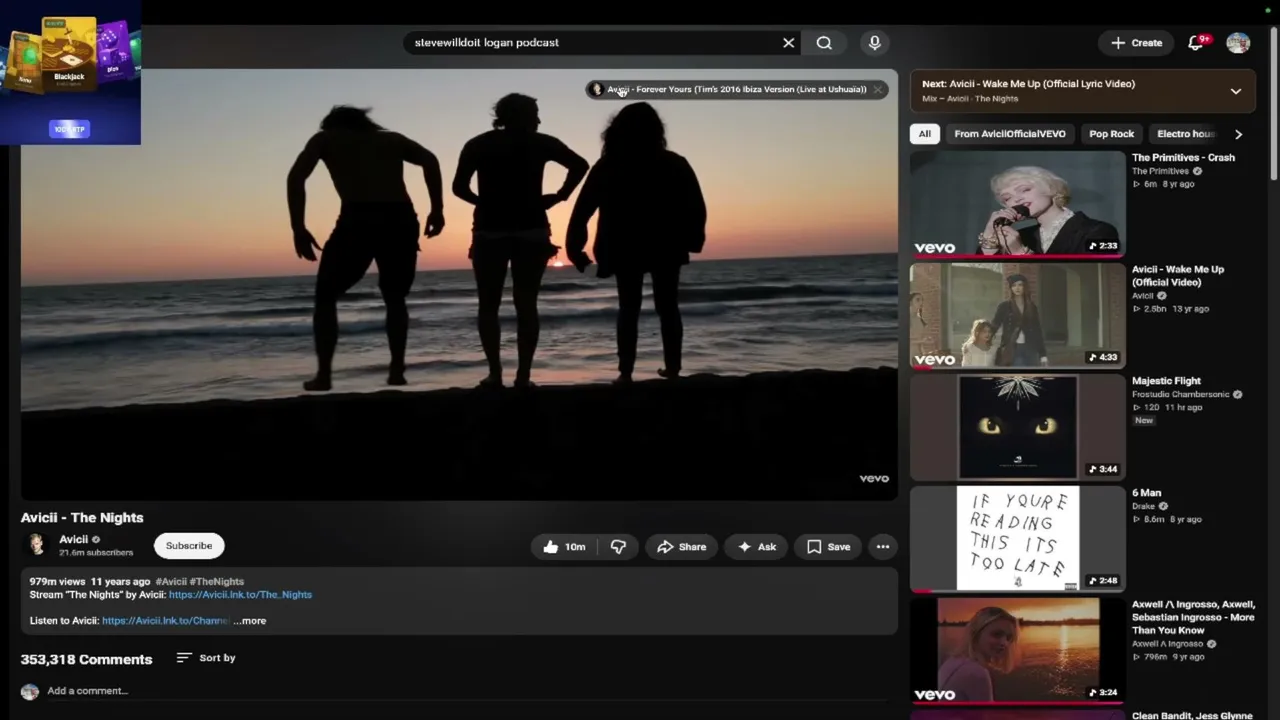Clear the search box text
Viewport: 1280px width, 720px height.
788,43
